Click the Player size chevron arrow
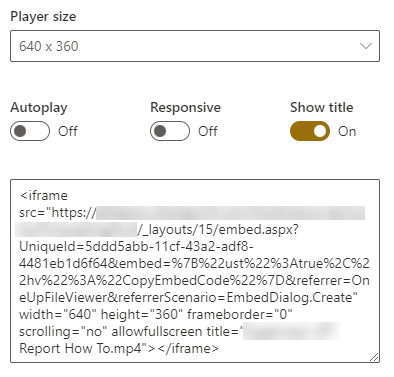This screenshot has height=377, width=394. click(366, 46)
